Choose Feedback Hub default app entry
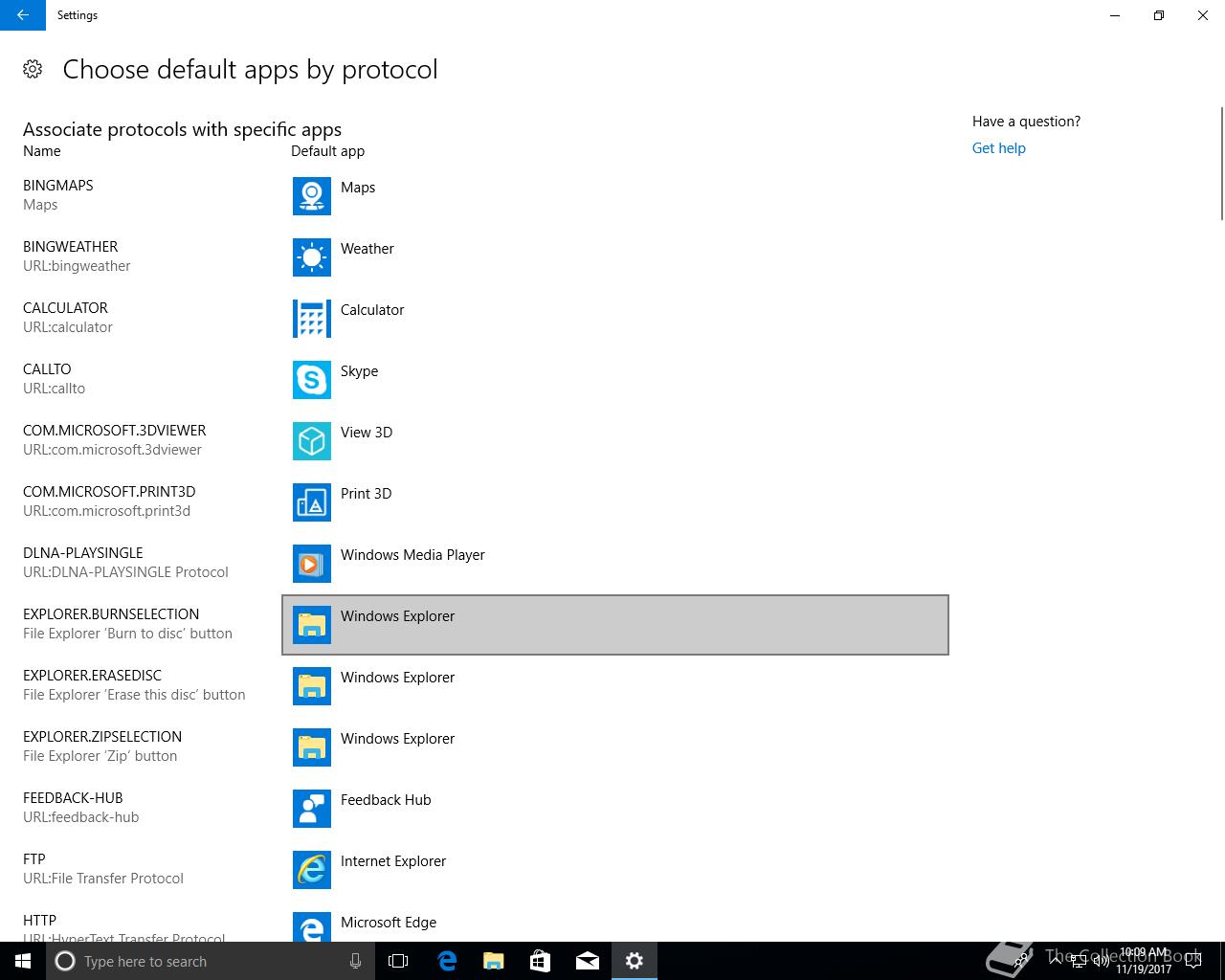The image size is (1225, 980). pyautogui.click(x=615, y=809)
